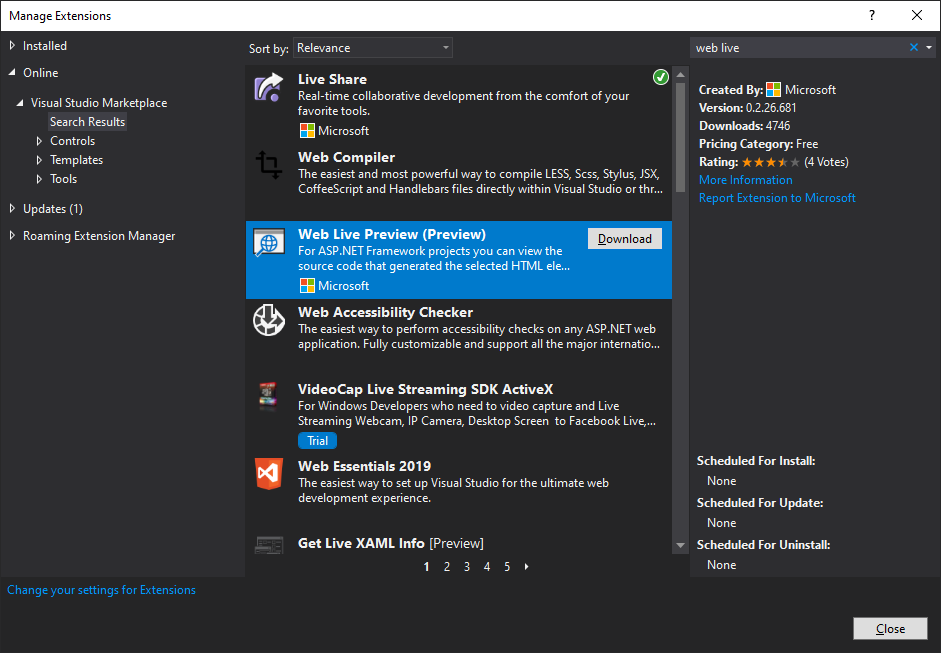Open the search box dropdown arrow
This screenshot has width=941, height=653.
(x=928, y=47)
